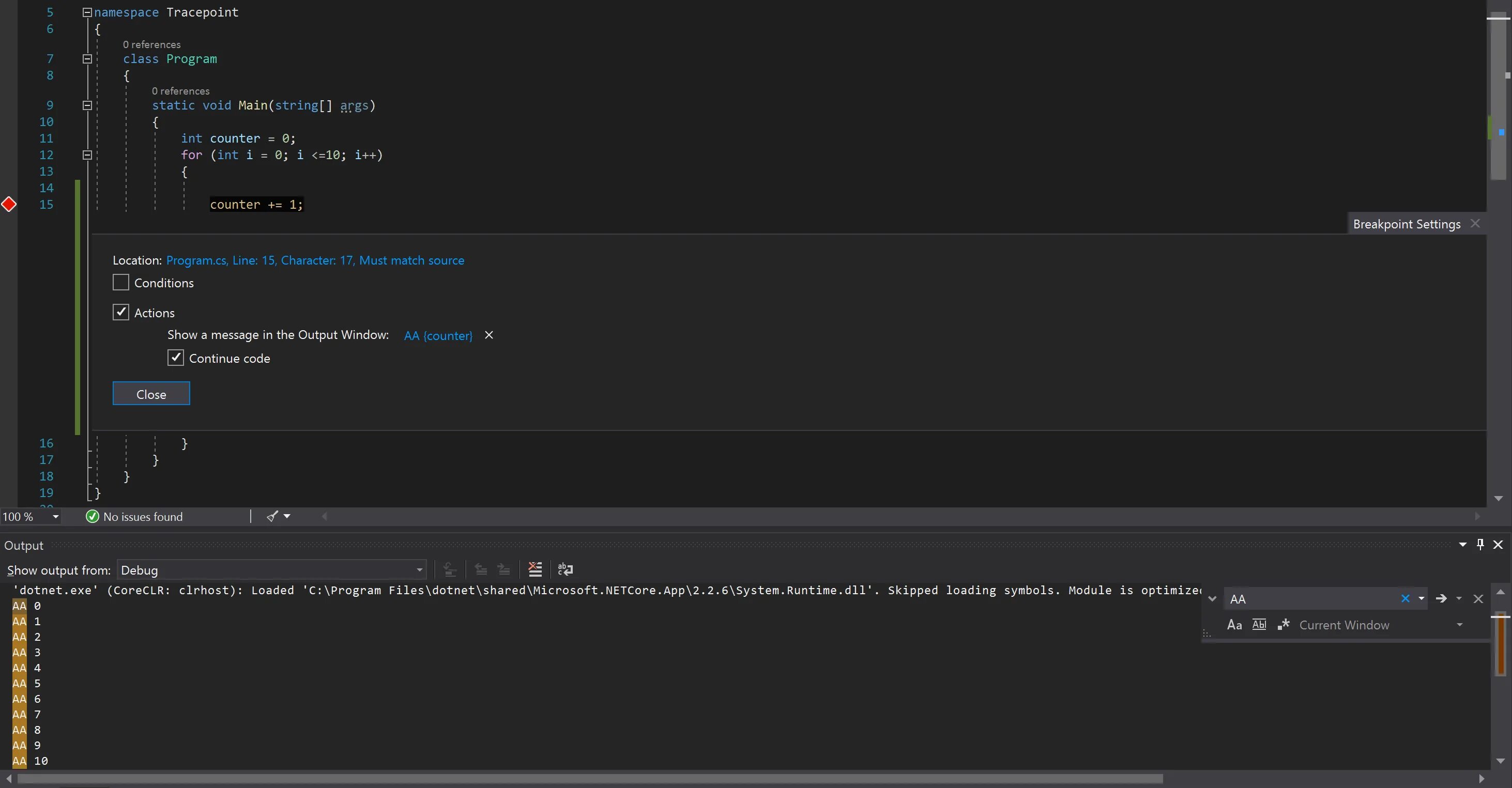
Task: Click the Close button in Breakpoint Settings
Action: (151, 394)
